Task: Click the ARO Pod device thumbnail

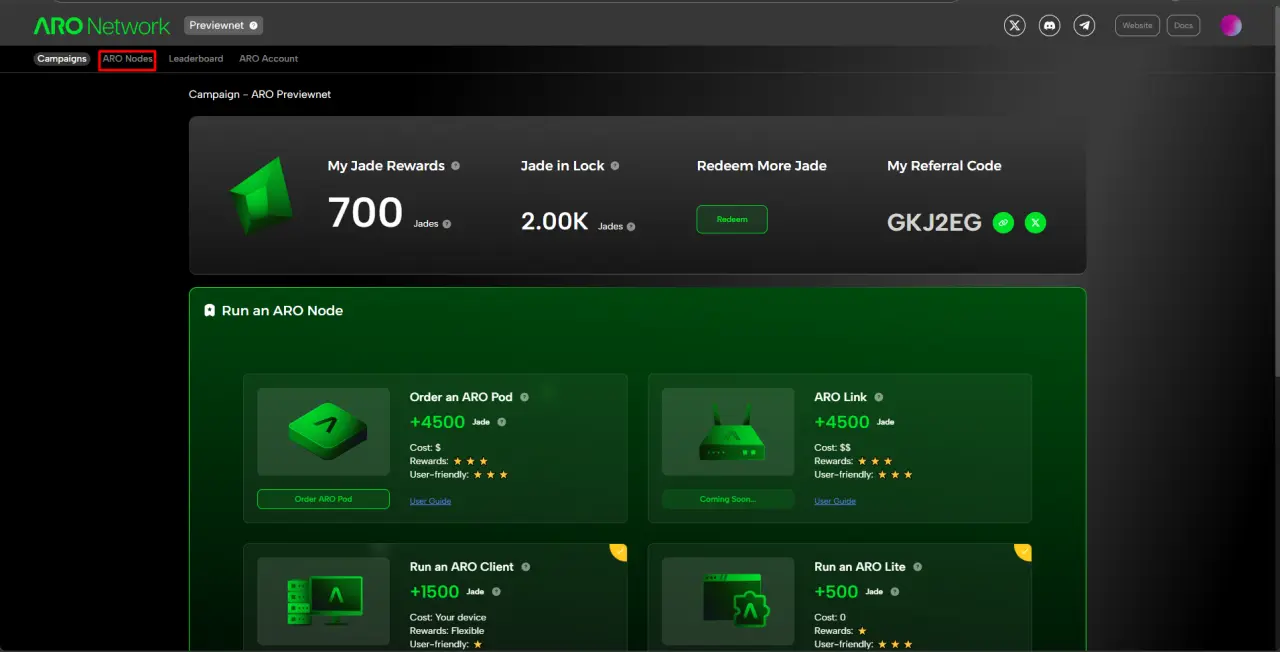Action: [x=323, y=432]
